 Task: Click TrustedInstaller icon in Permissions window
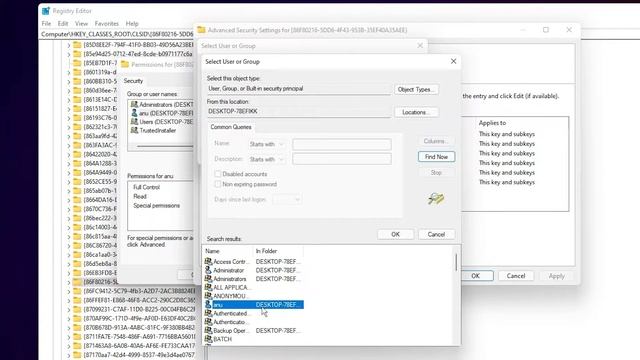pos(134,130)
